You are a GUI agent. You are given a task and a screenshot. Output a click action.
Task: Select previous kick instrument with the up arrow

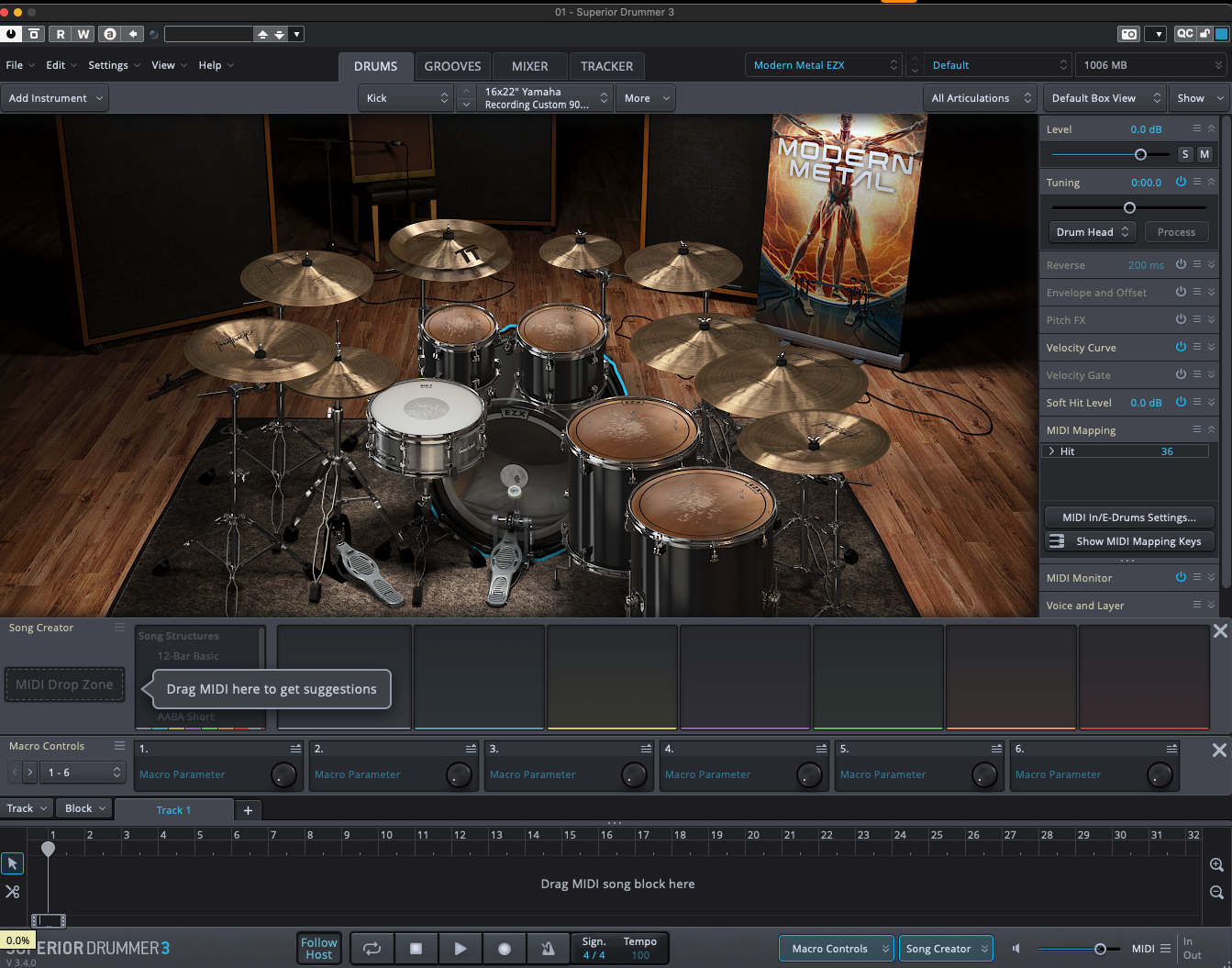point(466,91)
